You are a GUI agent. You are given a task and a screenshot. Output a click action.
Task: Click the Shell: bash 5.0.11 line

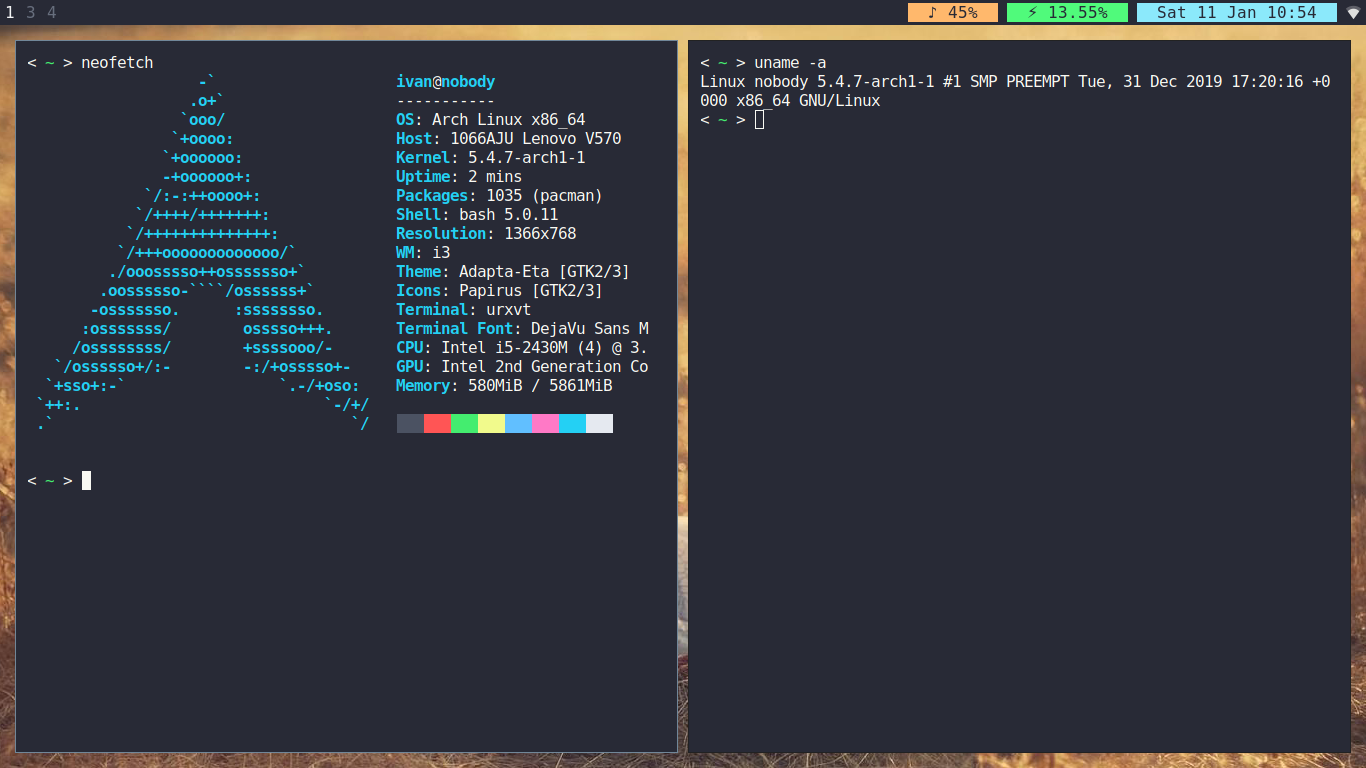[x=477, y=215]
